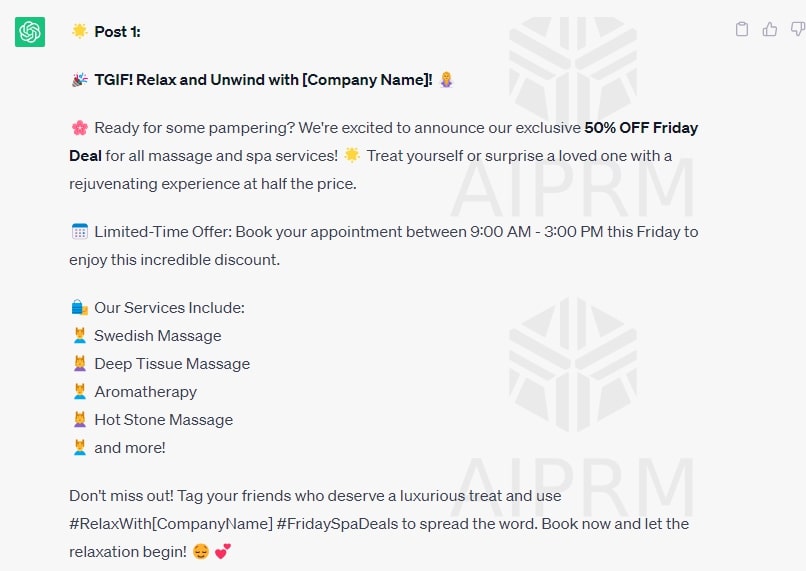Click the flower emoji before Ready for some pampering
The height and width of the screenshot is (571, 806).
(80, 127)
